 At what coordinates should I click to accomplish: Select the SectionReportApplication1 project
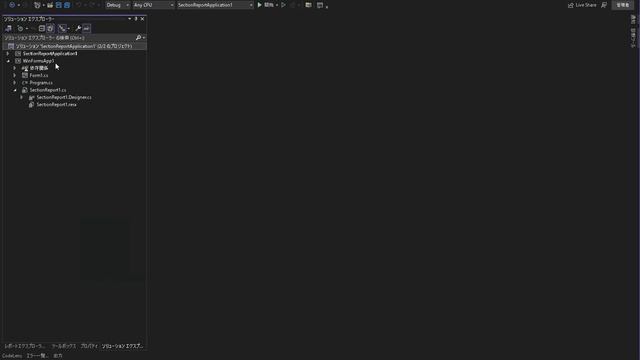(x=50, y=53)
